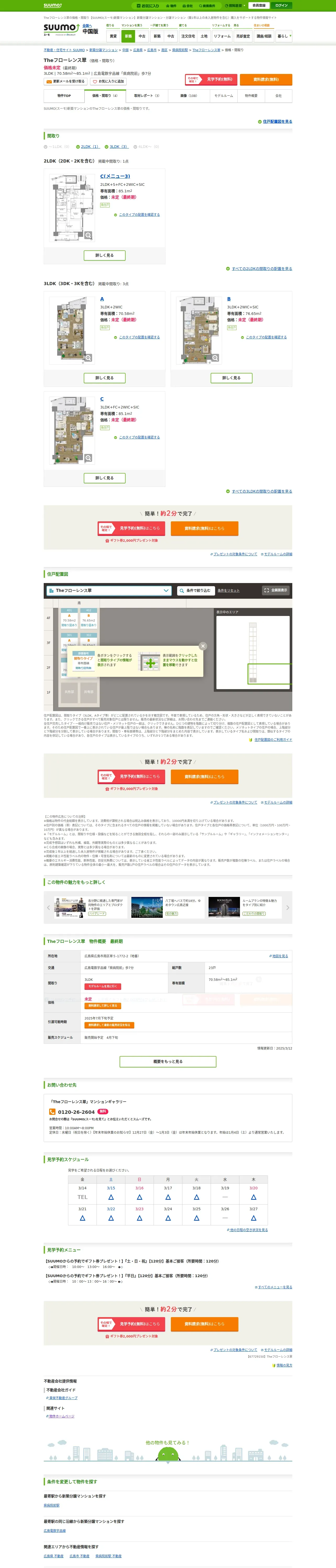Click top 見学予約(無料) red button

coord(211,80)
